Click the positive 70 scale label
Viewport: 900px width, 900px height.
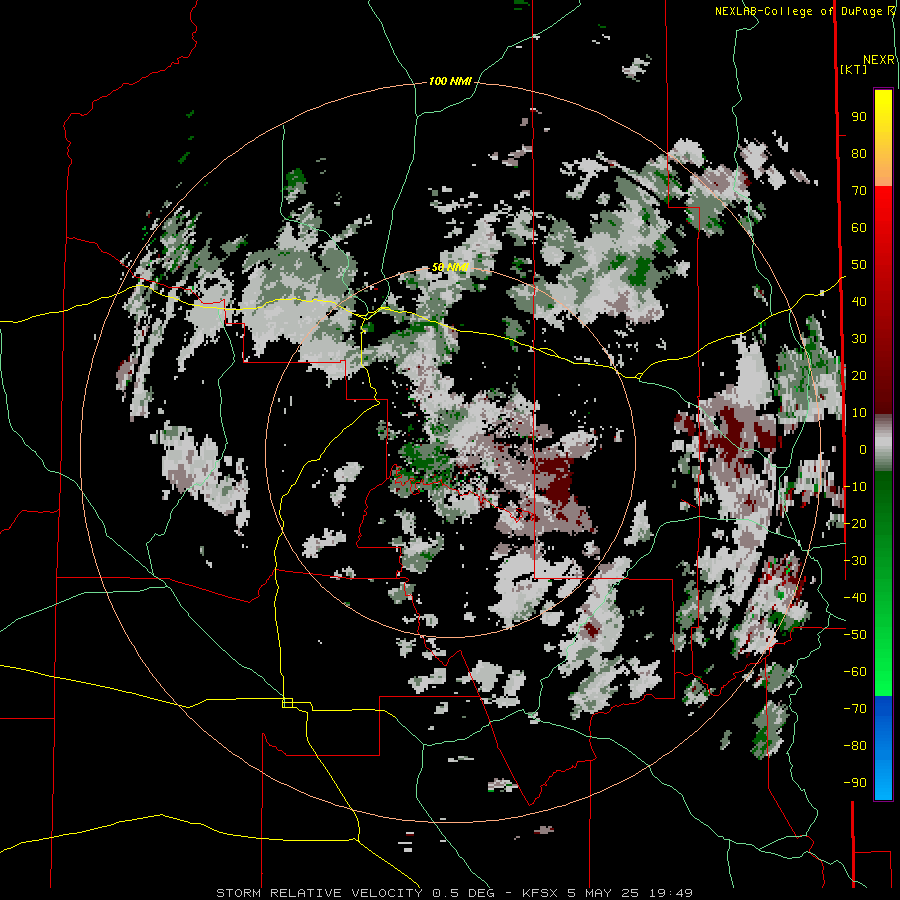[x=859, y=191]
